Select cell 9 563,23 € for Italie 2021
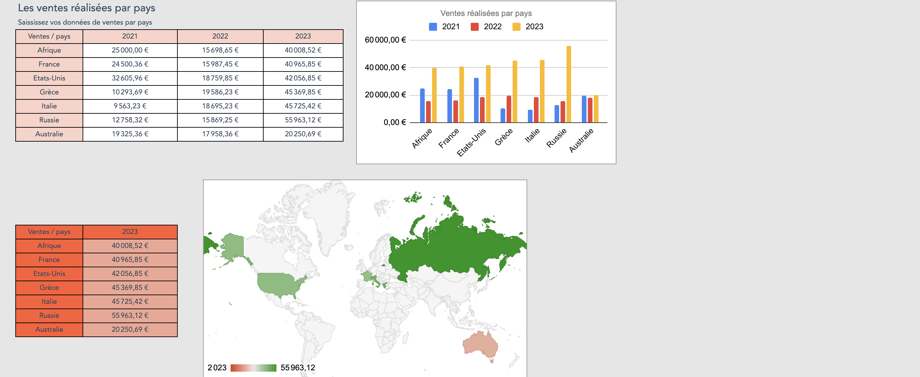Image resolution: width=920 pixels, height=377 pixels. (x=130, y=106)
